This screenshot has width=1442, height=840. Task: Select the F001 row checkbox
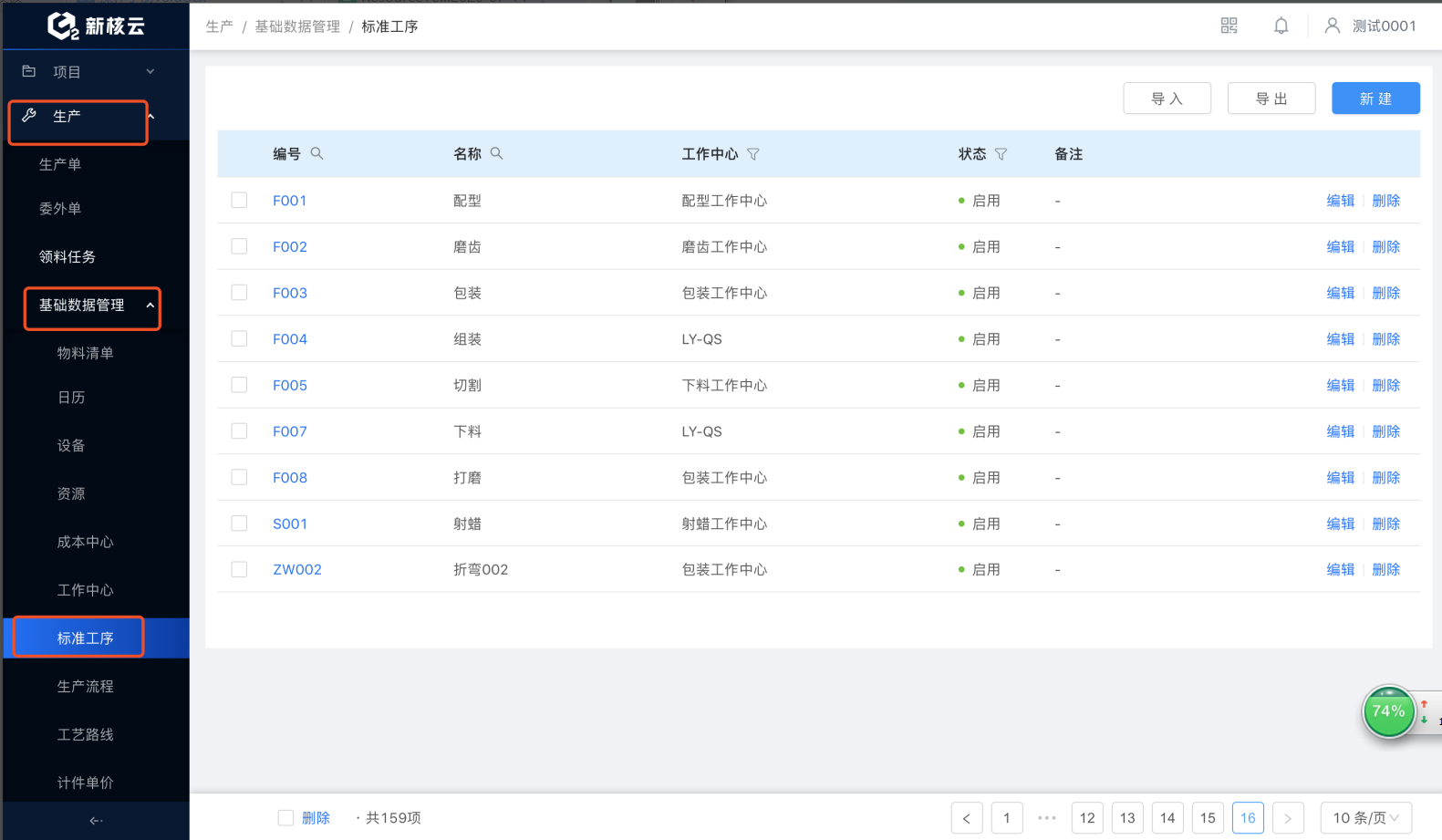[x=239, y=200]
